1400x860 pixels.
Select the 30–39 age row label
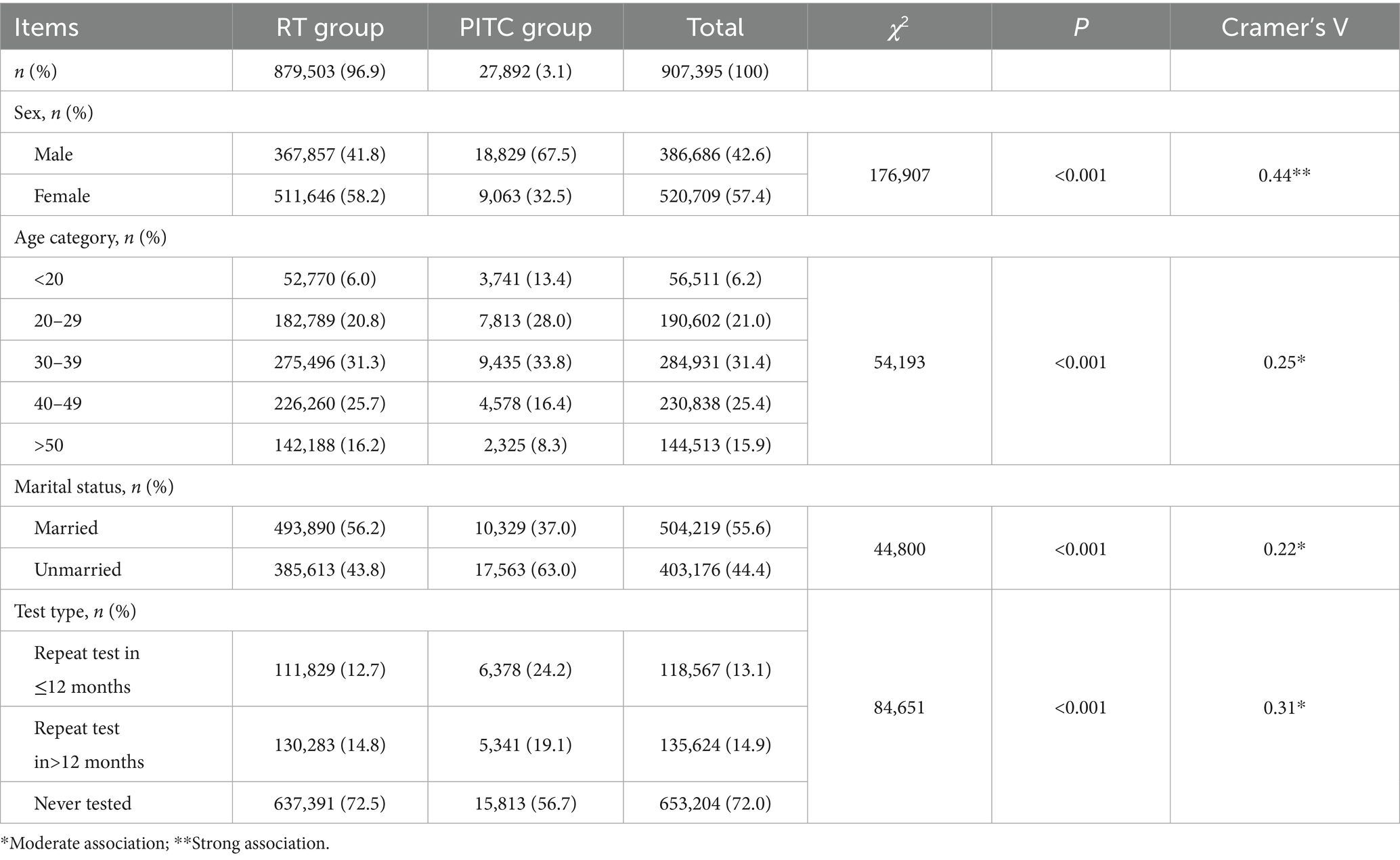[58, 362]
